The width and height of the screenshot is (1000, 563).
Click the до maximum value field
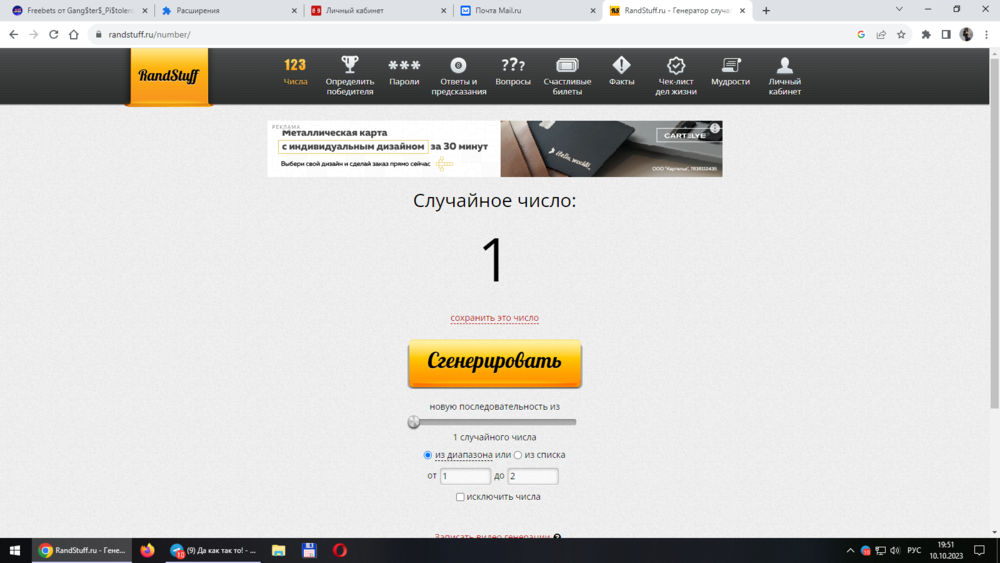[533, 476]
